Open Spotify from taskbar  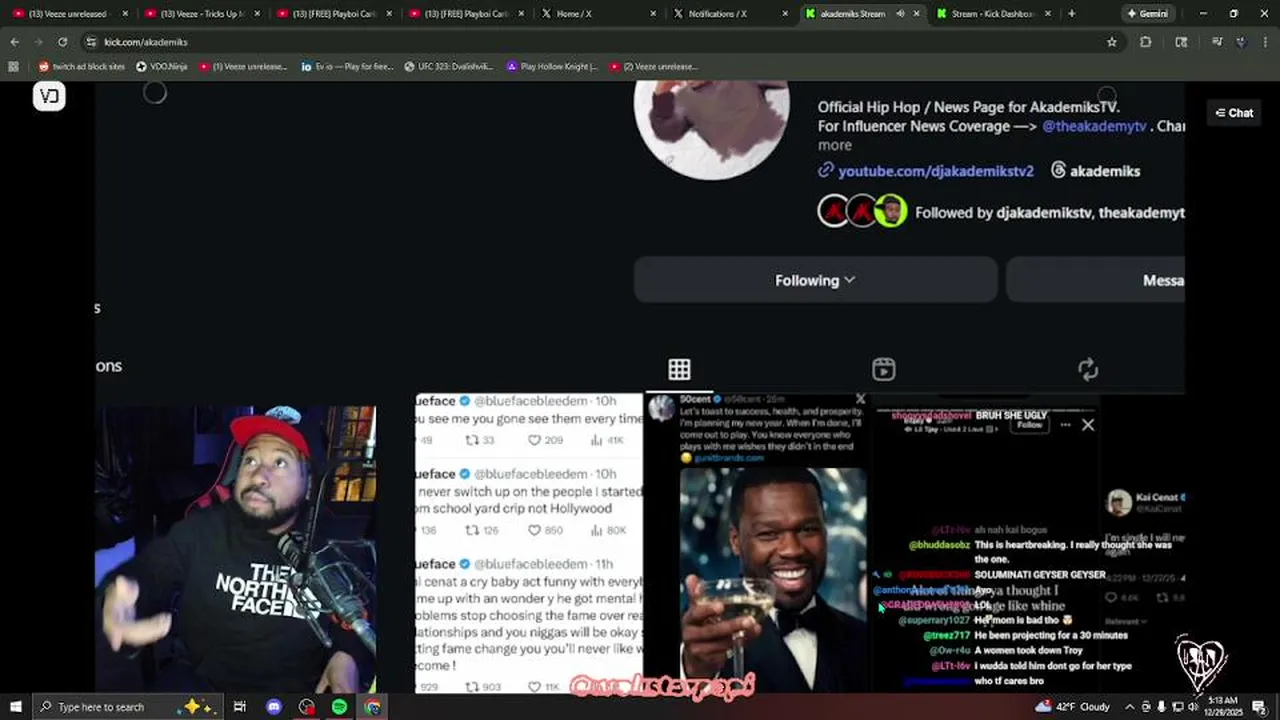tap(339, 707)
